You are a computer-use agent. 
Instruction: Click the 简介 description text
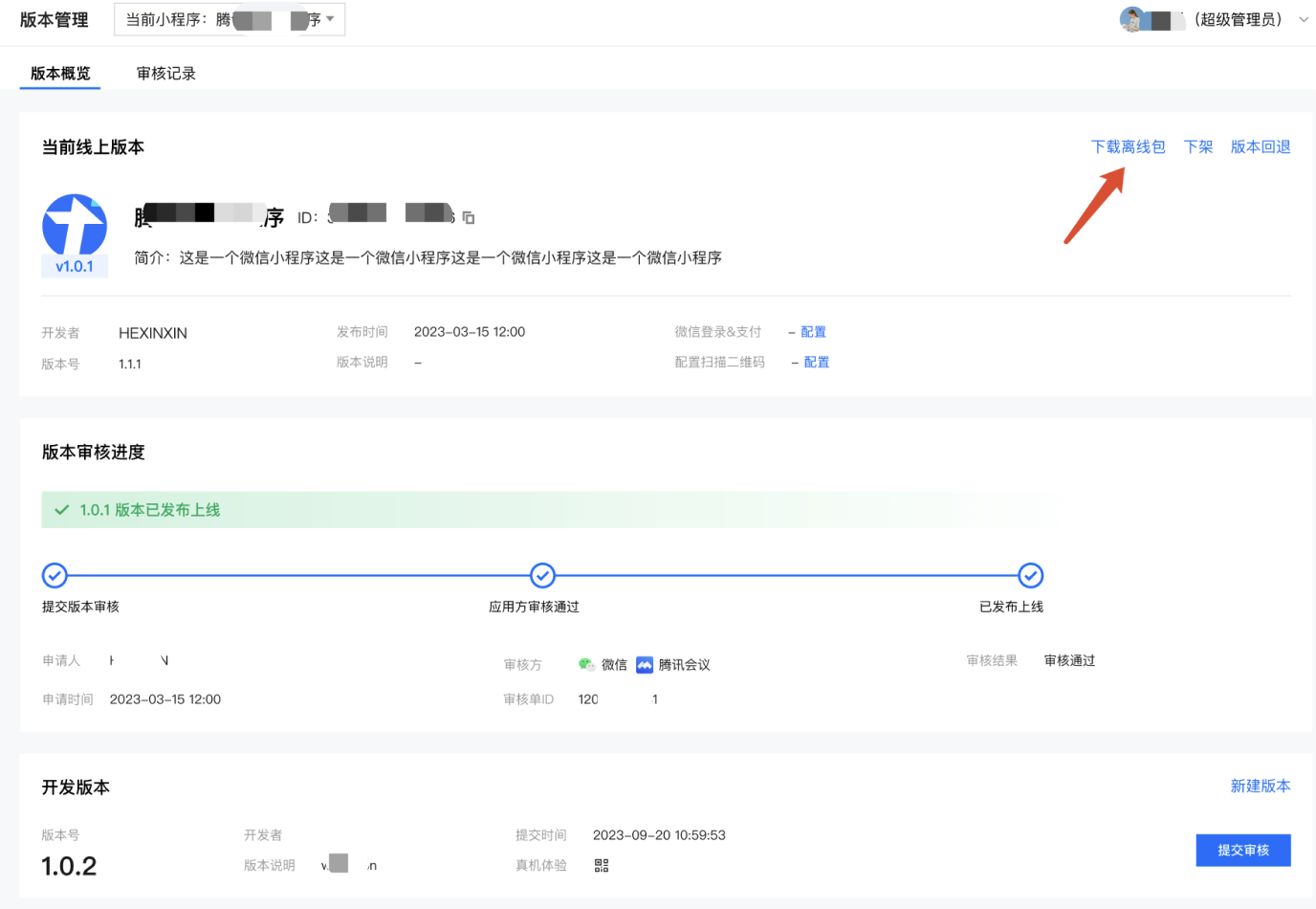[428, 257]
